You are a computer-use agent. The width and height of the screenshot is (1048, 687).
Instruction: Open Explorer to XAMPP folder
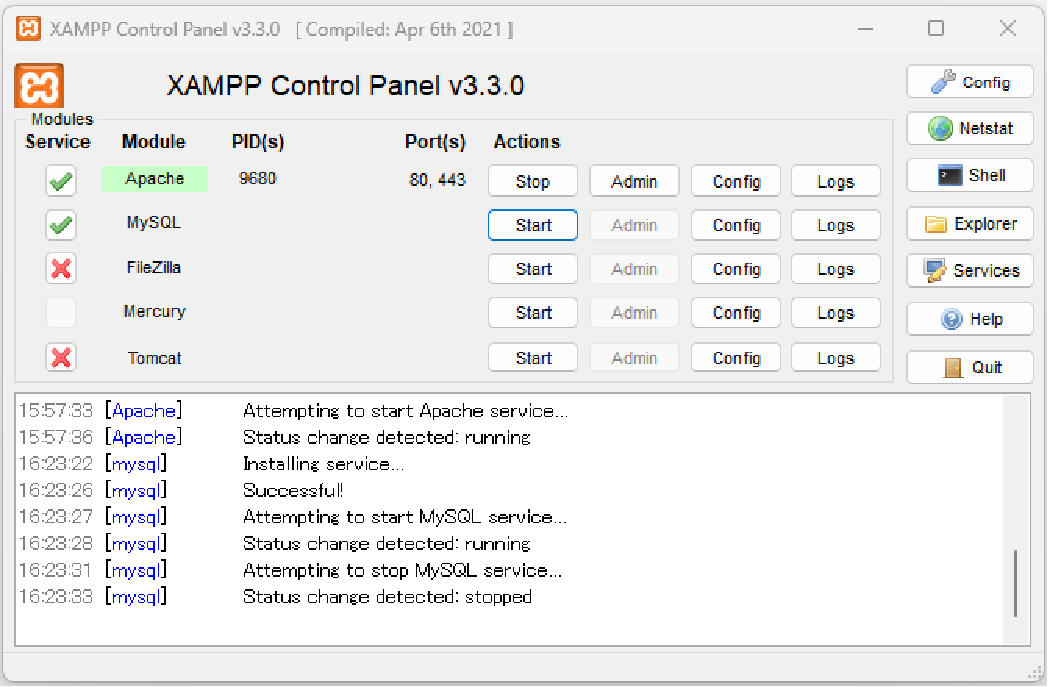(x=970, y=223)
